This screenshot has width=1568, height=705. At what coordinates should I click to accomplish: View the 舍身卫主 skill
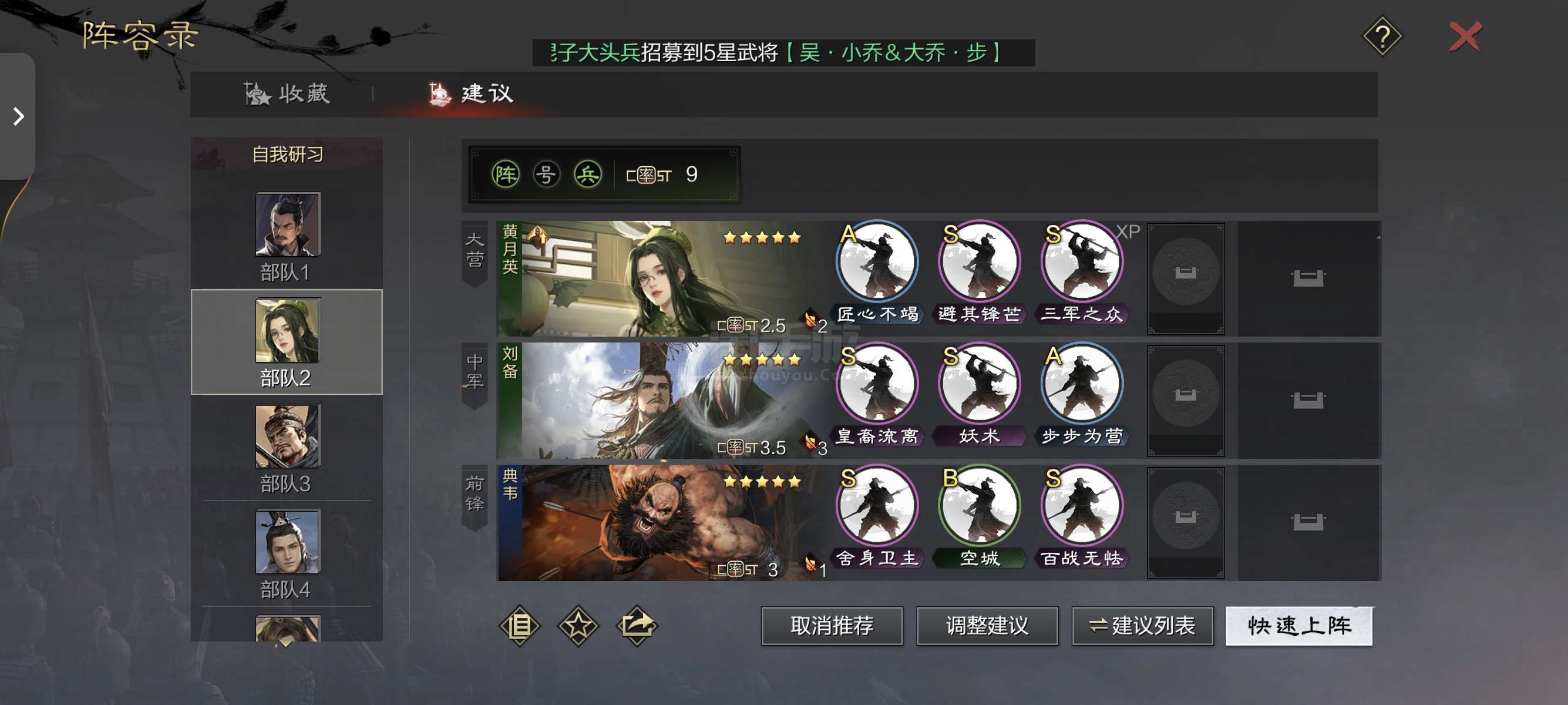(877, 516)
